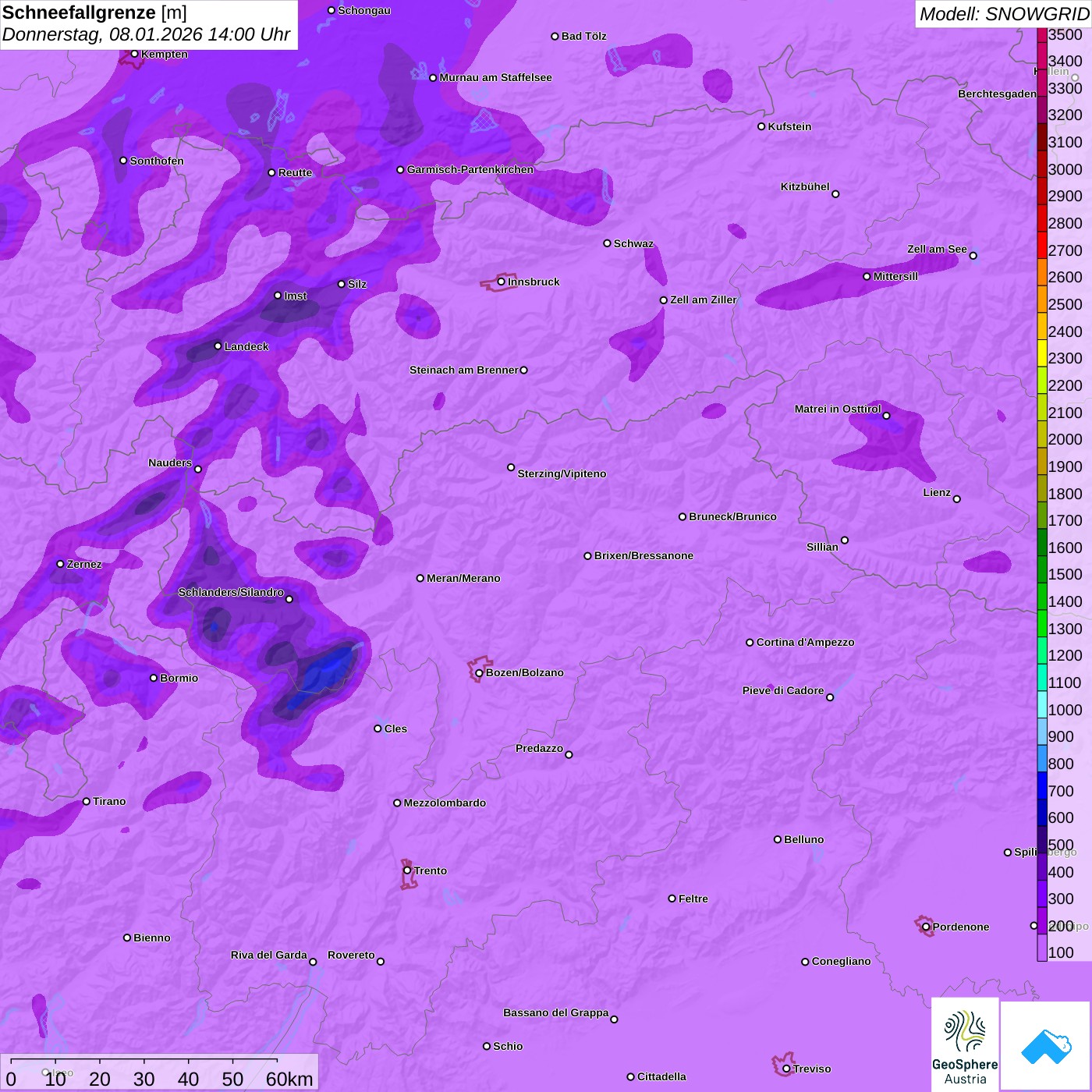Click the 'Steinach am Brenner' label
The width and height of the screenshot is (1092, 1092).
(x=464, y=370)
